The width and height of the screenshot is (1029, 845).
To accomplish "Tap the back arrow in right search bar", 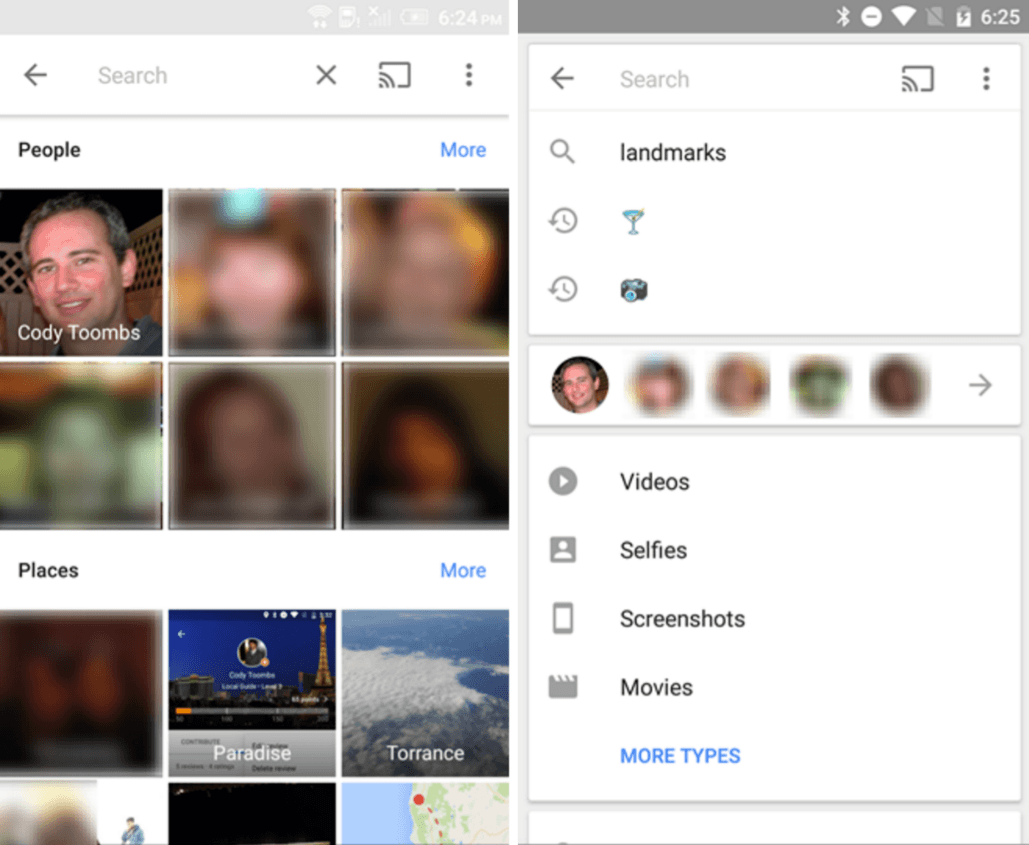I will [563, 79].
